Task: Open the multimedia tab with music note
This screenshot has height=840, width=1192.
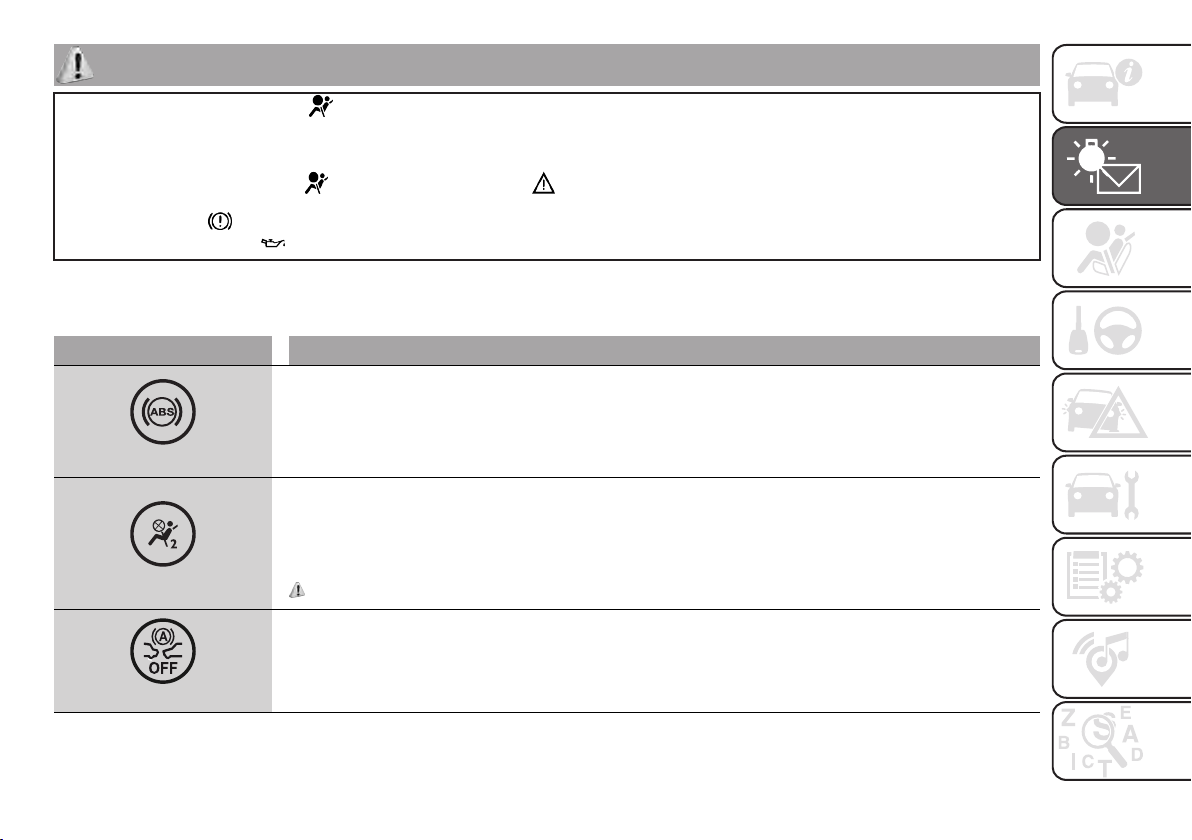Action: pos(1121,659)
